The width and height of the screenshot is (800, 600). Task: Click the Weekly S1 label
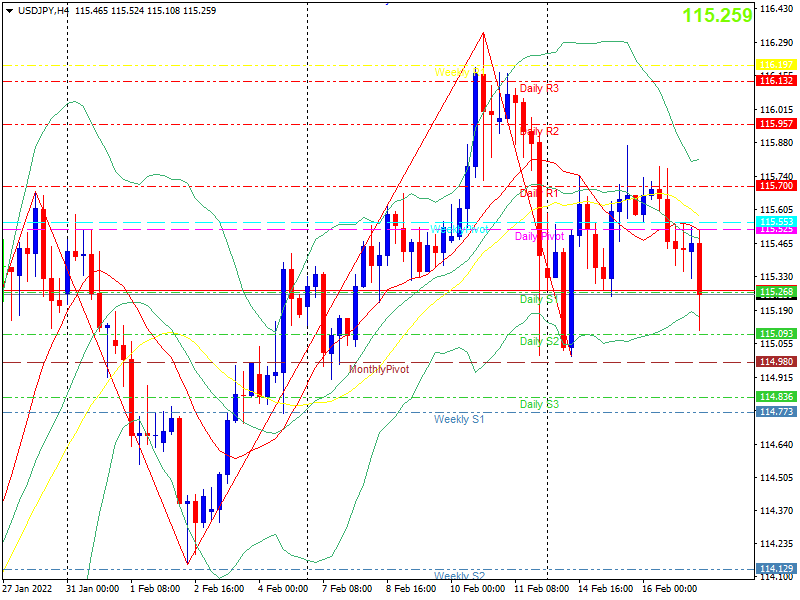pyautogui.click(x=459, y=419)
